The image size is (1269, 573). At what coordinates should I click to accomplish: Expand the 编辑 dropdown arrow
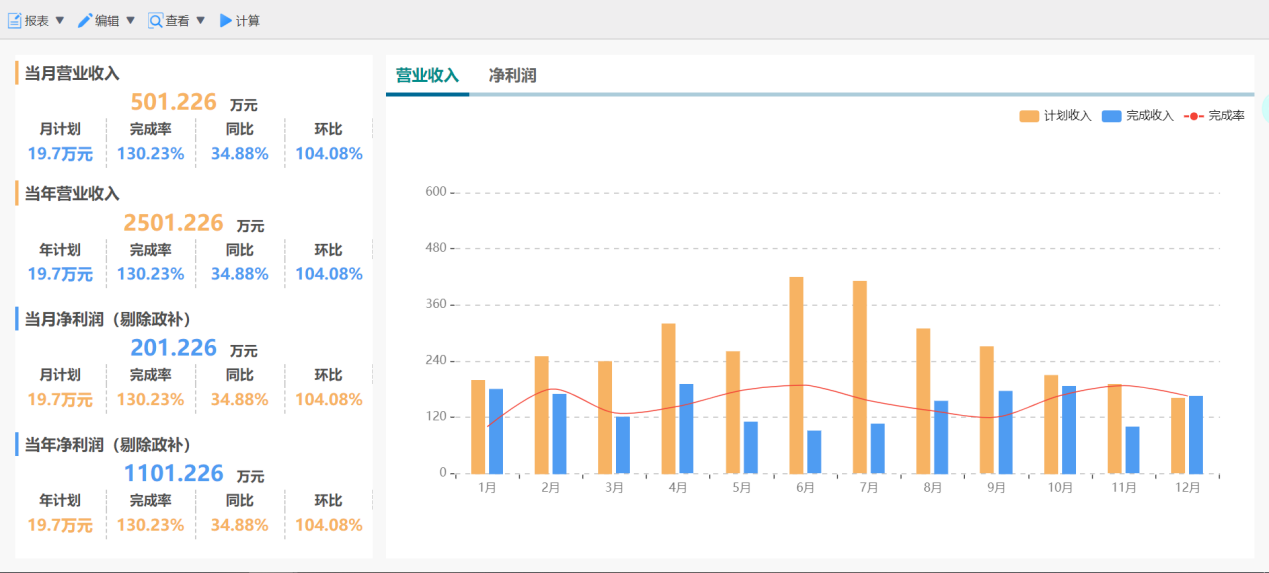coord(130,20)
